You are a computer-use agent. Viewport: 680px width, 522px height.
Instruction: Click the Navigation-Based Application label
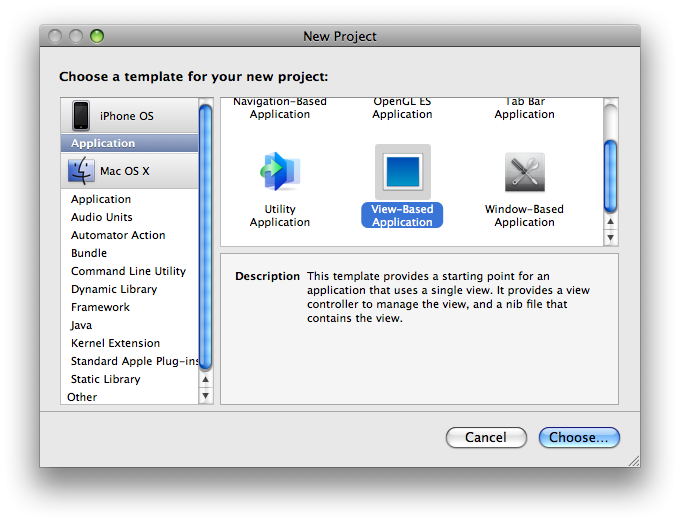tap(280, 108)
